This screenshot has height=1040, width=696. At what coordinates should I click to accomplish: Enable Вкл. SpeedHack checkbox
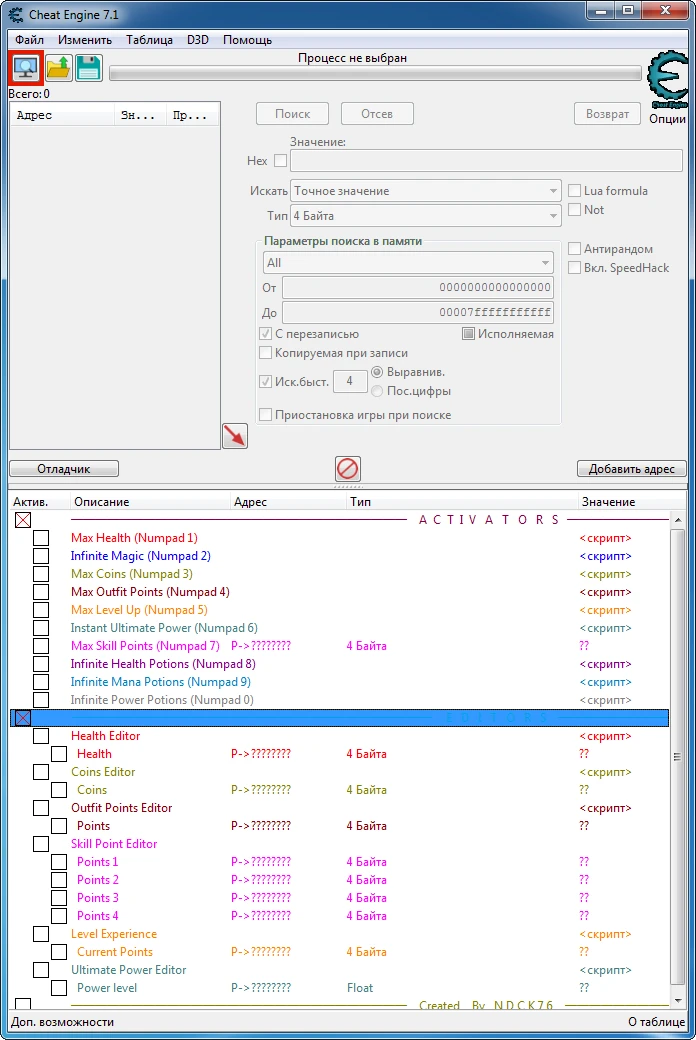[x=575, y=268]
